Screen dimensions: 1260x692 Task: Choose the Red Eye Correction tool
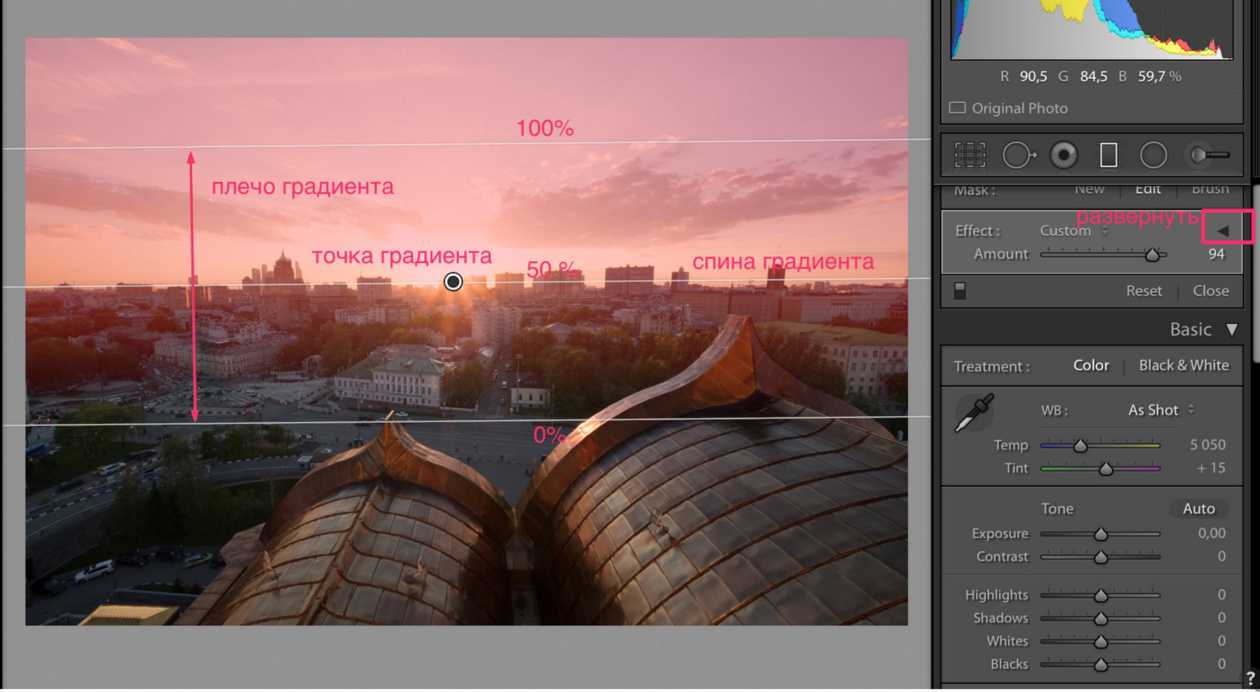(x=1063, y=155)
